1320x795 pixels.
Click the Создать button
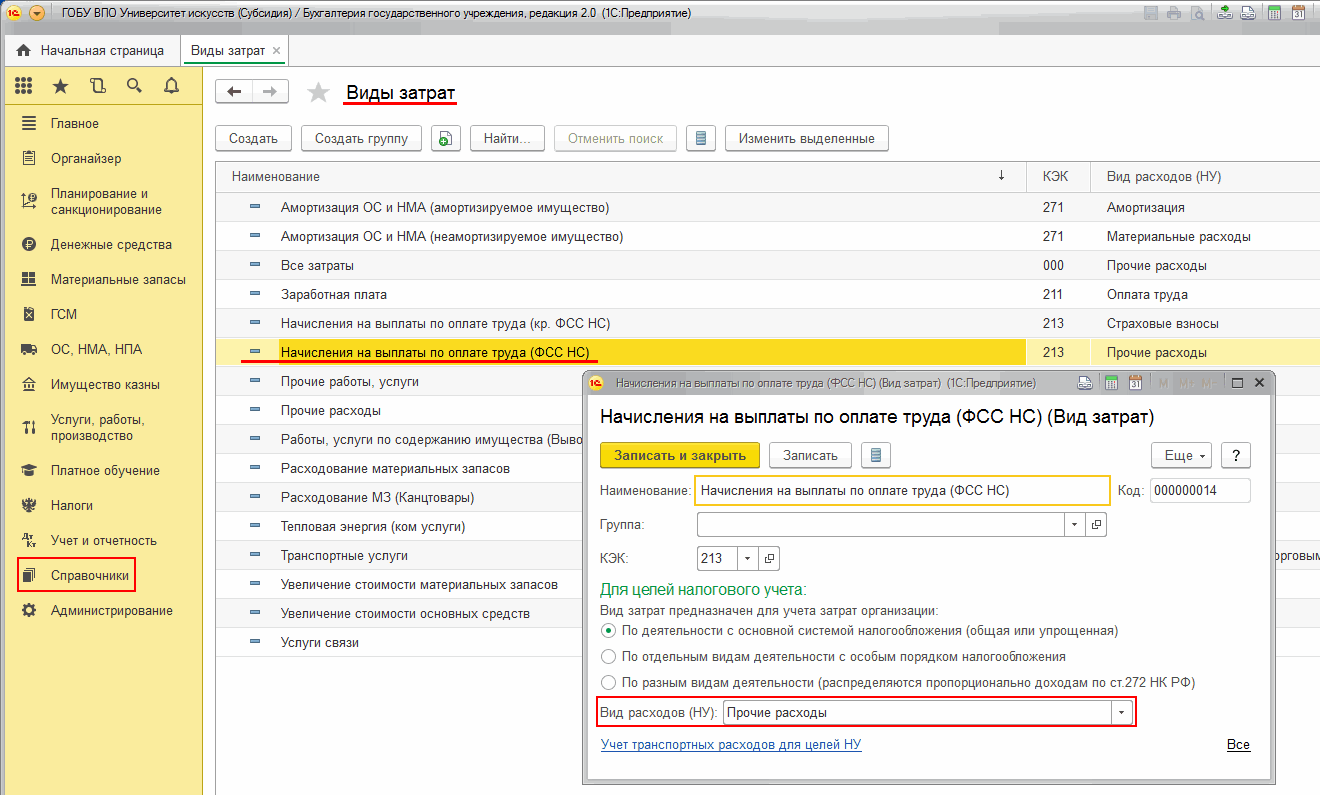point(253,139)
